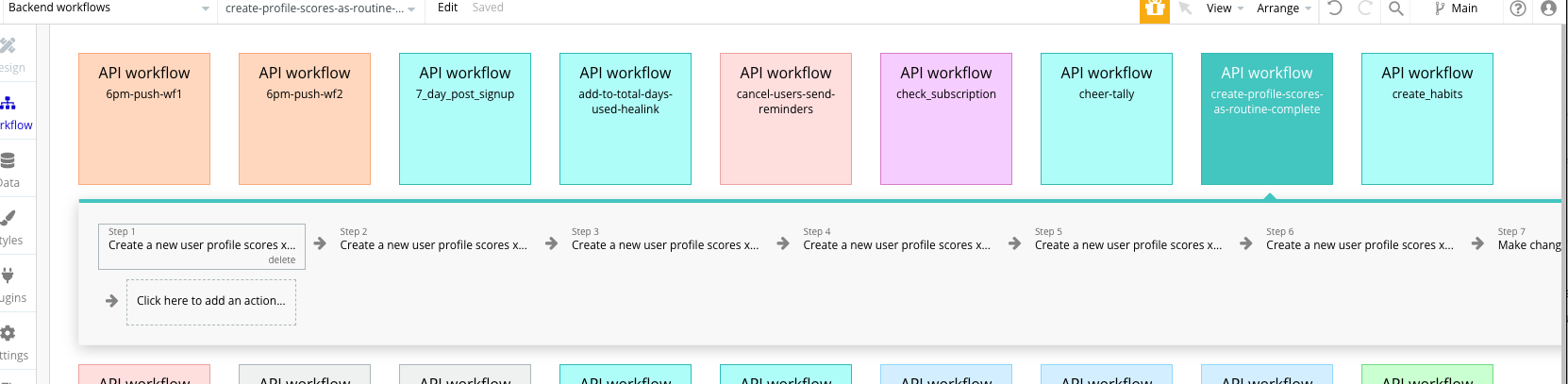
Task: Click the undo arrow icon
Action: click(x=1334, y=8)
